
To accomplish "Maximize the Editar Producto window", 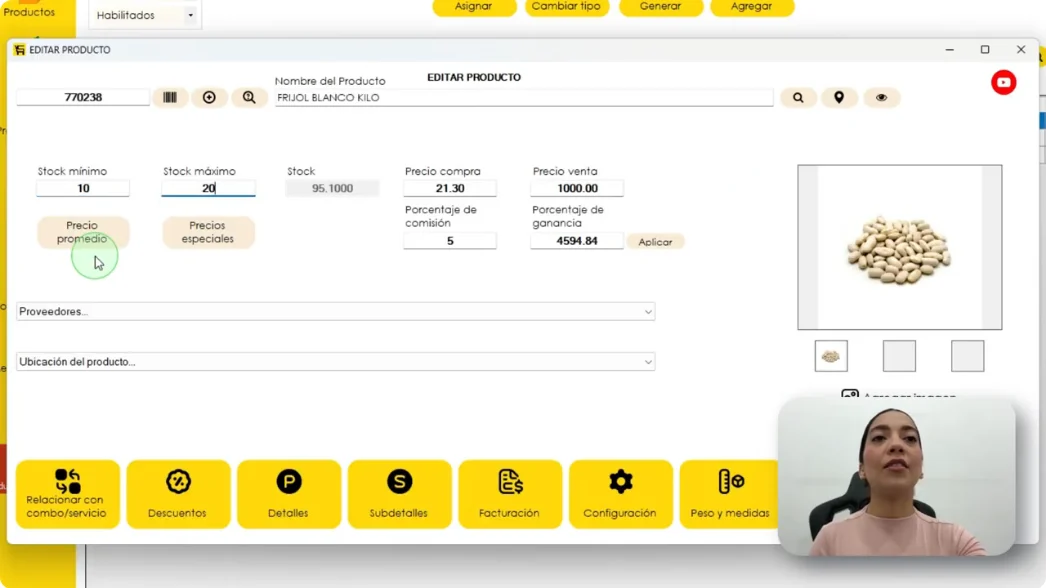I will point(985,49).
